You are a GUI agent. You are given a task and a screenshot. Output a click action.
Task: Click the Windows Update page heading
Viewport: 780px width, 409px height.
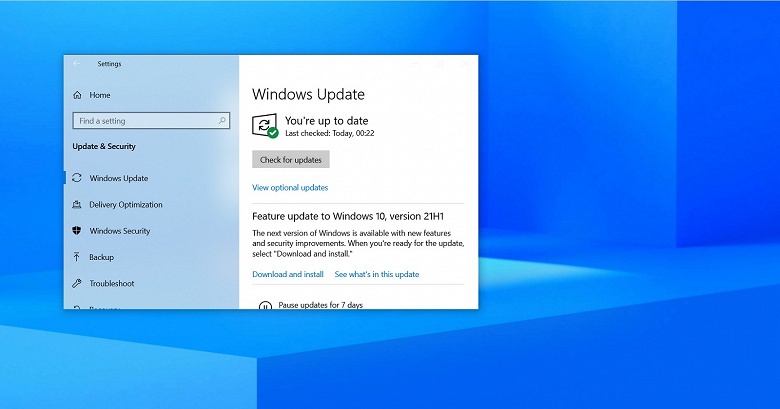[x=308, y=94]
